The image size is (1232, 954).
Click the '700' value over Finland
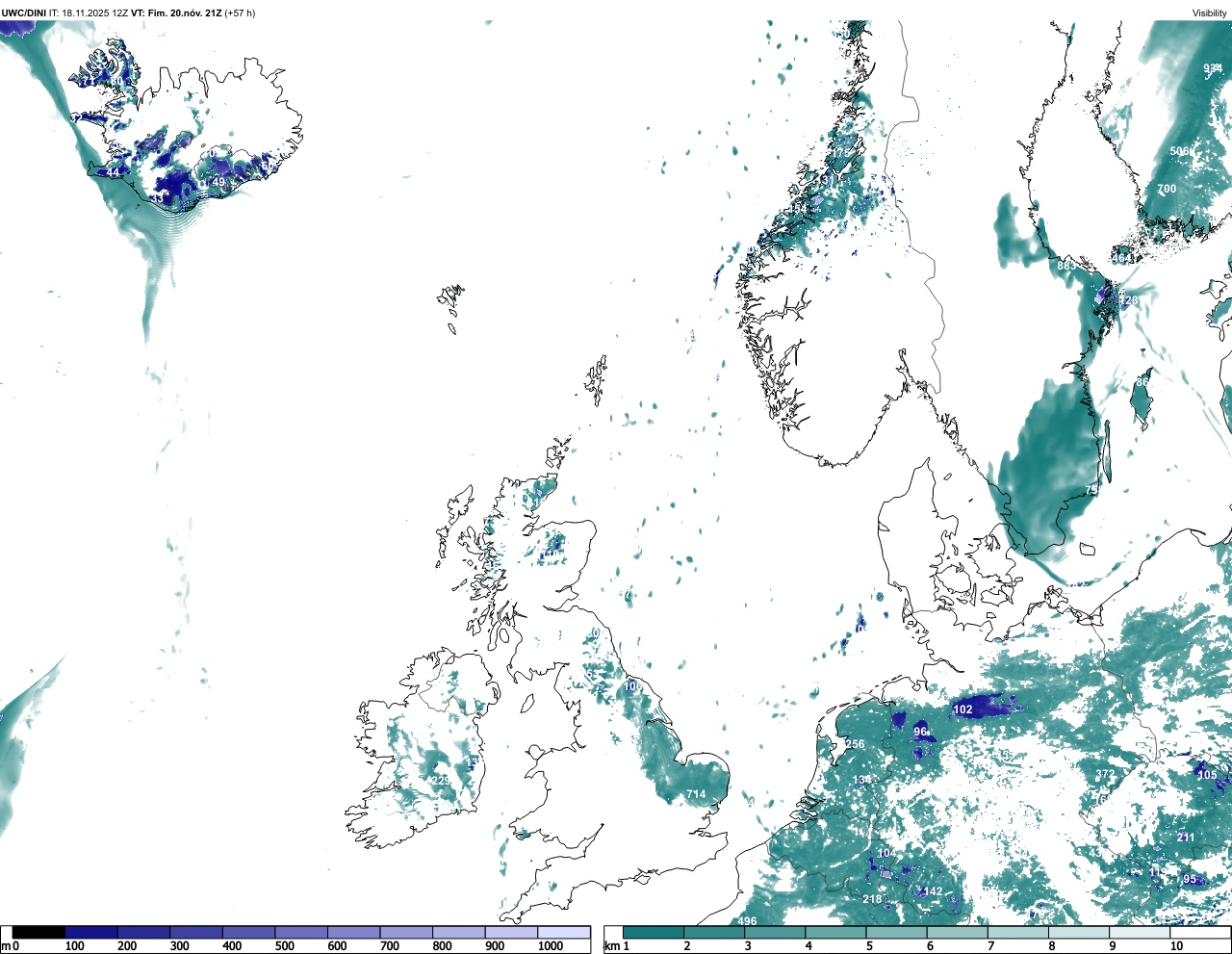tap(1167, 189)
